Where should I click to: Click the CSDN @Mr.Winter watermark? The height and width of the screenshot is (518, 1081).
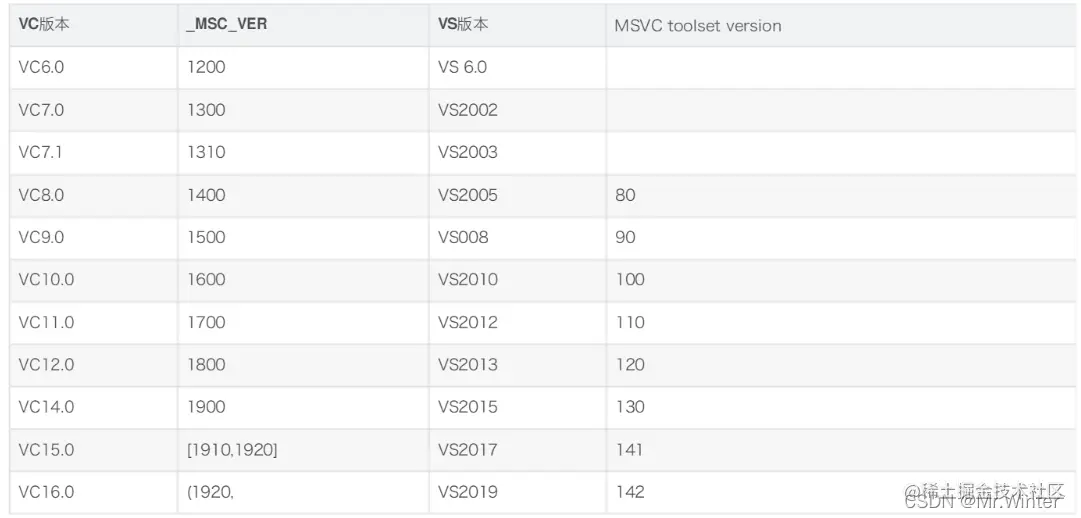(982, 503)
